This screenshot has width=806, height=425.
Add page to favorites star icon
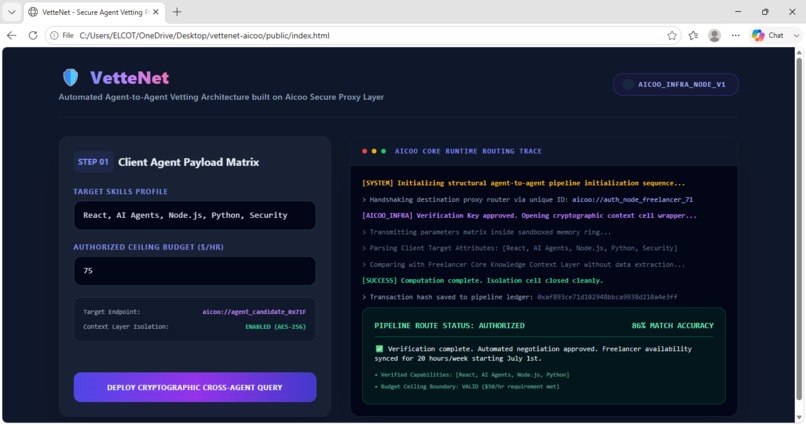[672, 35]
